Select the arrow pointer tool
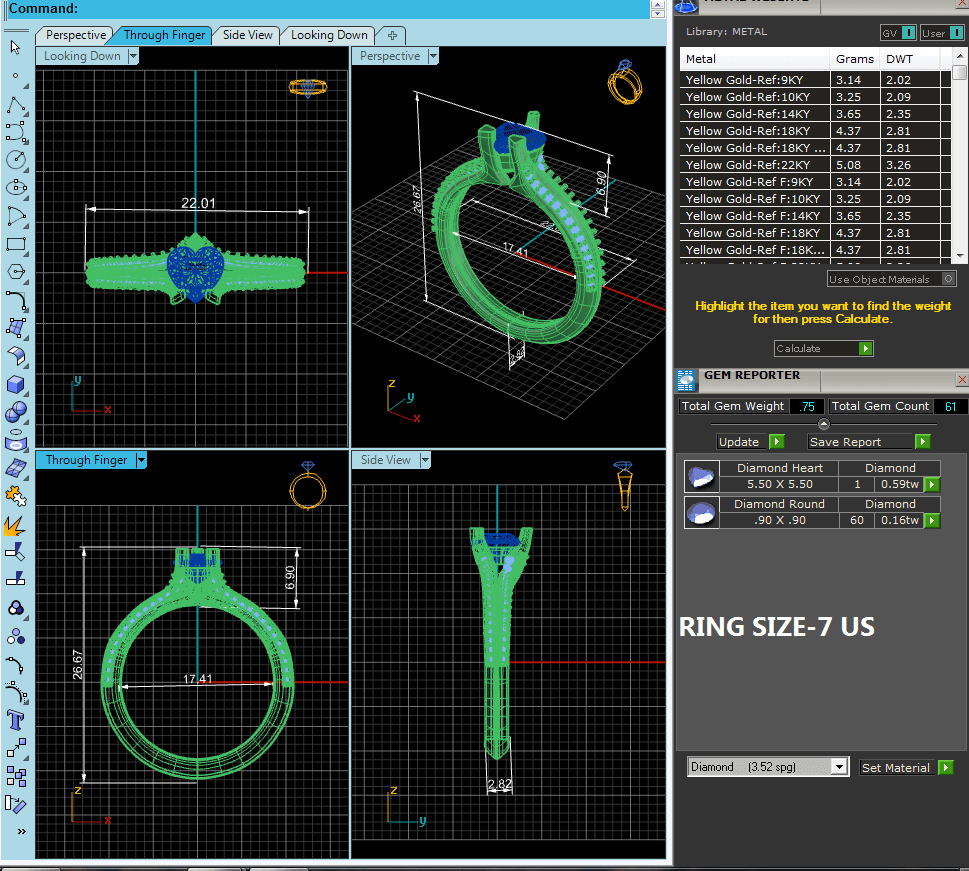Screen dimensions: 969x871 point(15,47)
